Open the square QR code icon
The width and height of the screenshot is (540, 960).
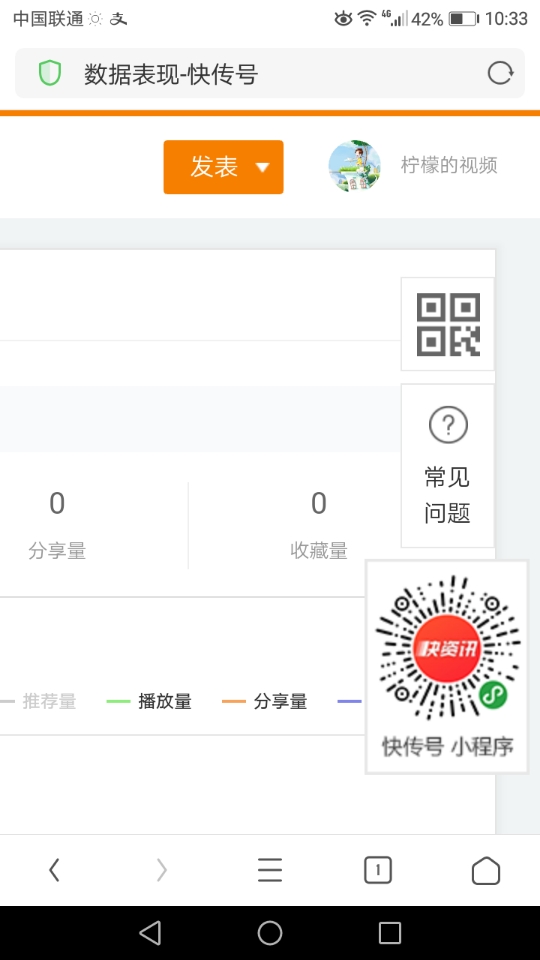[x=448, y=324]
